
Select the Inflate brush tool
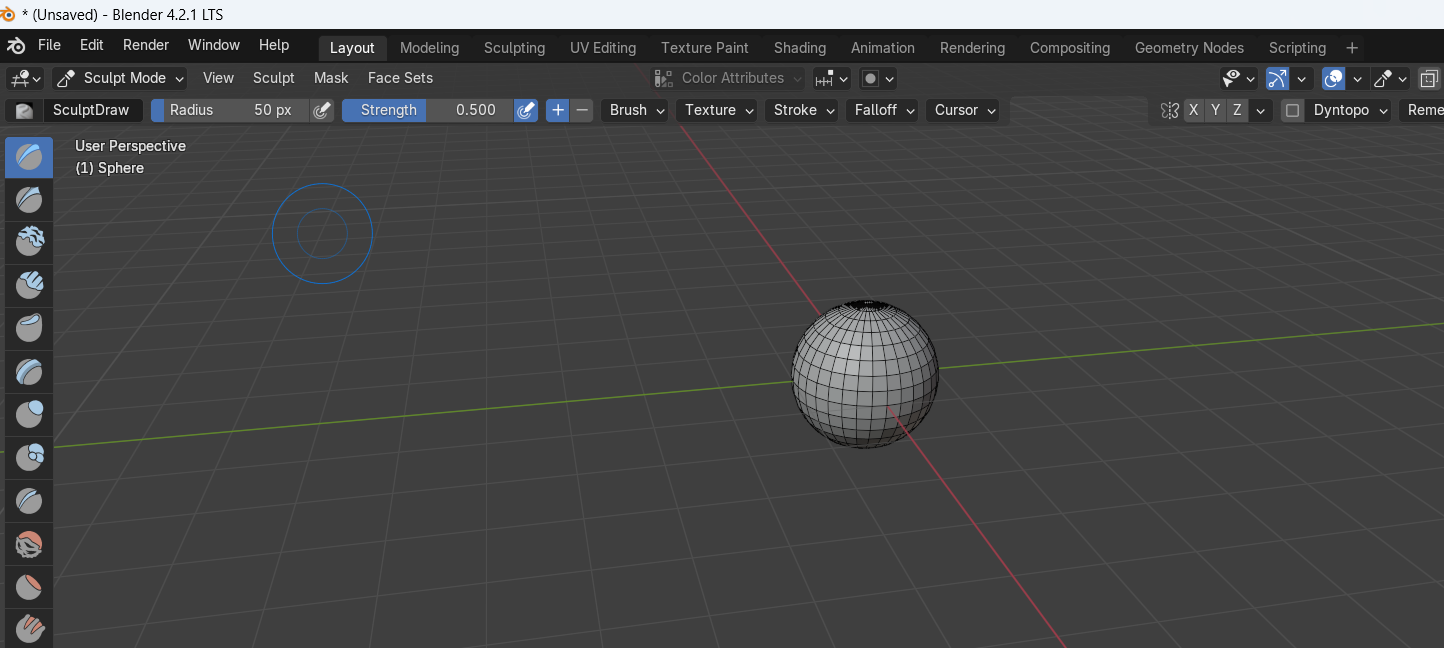click(x=29, y=414)
